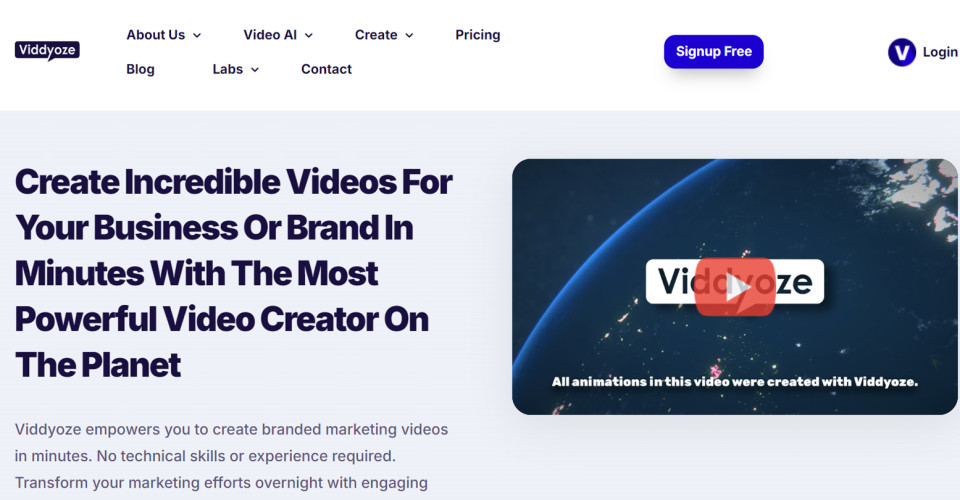The image size is (960, 500).
Task: Open the About Us menu
Action: [156, 35]
